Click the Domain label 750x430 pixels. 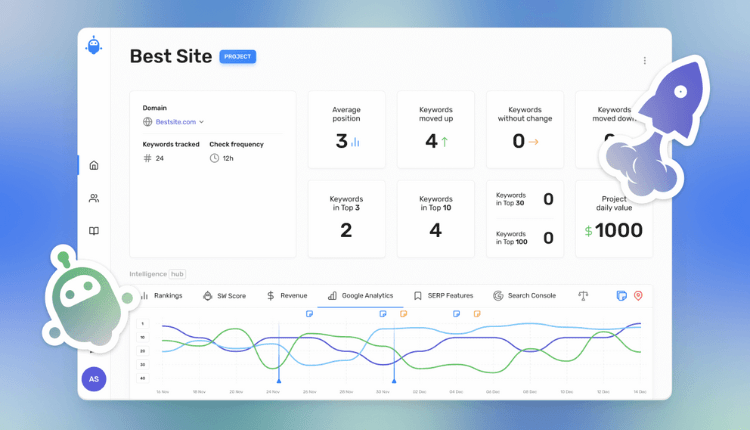click(x=154, y=108)
